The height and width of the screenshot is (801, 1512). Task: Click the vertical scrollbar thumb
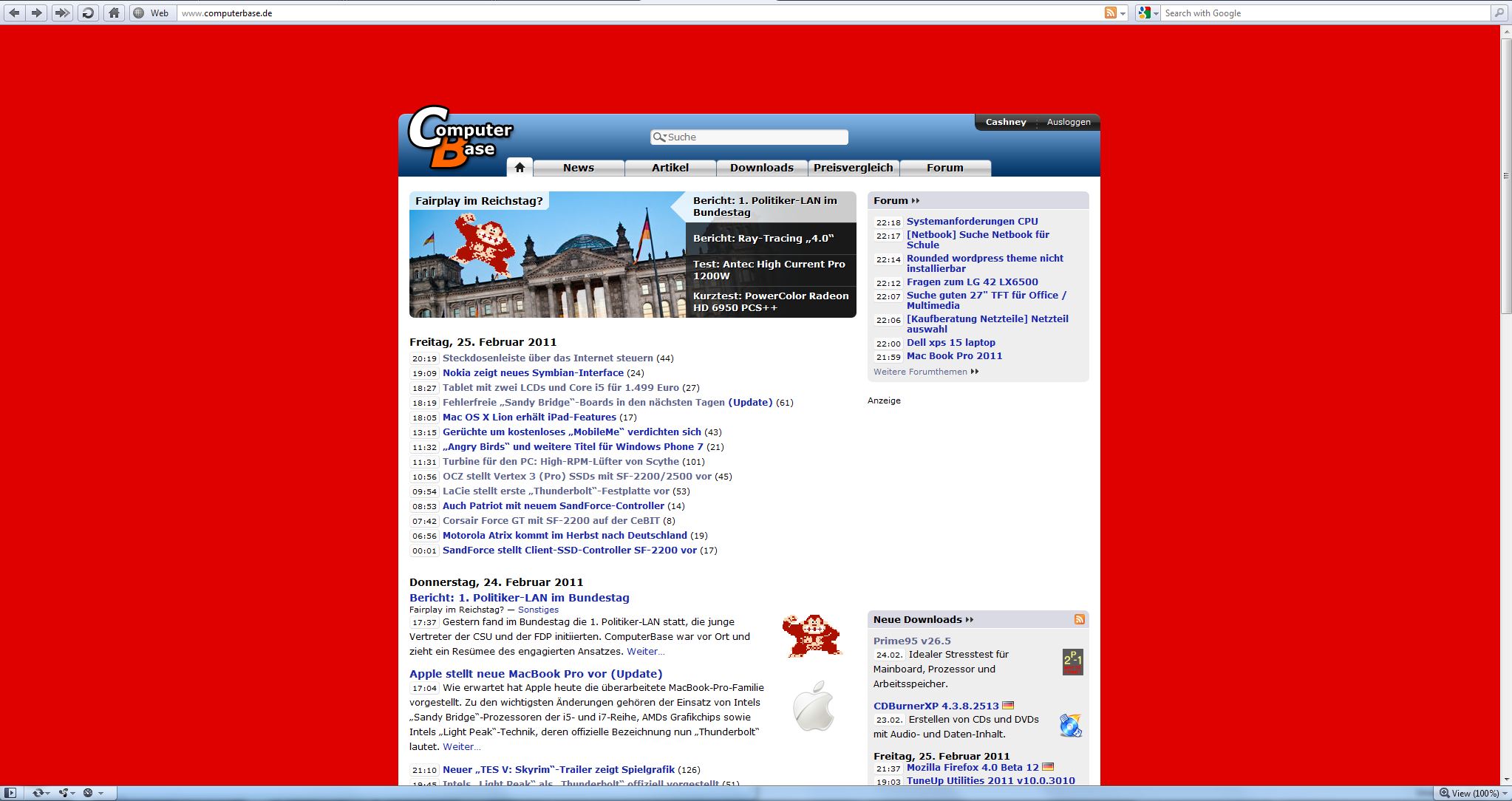click(x=1505, y=176)
